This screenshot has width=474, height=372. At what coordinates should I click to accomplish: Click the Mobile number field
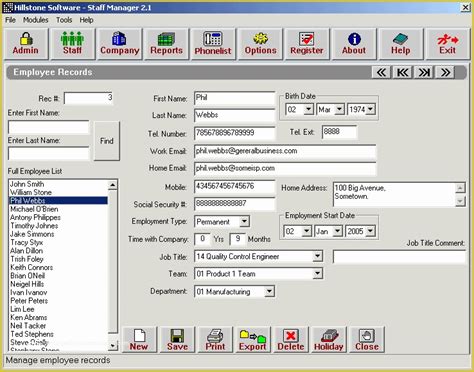(235, 186)
